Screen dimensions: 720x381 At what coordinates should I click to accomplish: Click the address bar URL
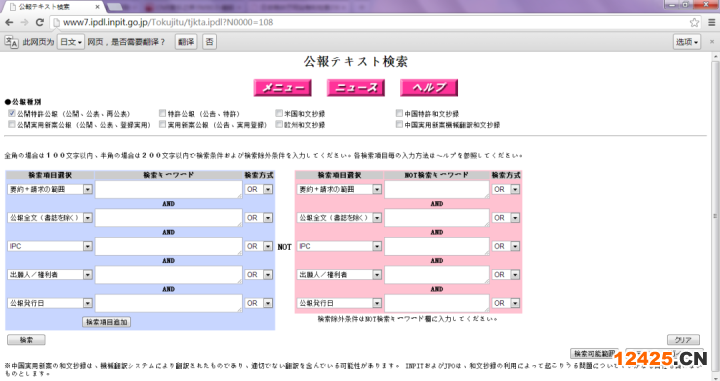(x=168, y=22)
